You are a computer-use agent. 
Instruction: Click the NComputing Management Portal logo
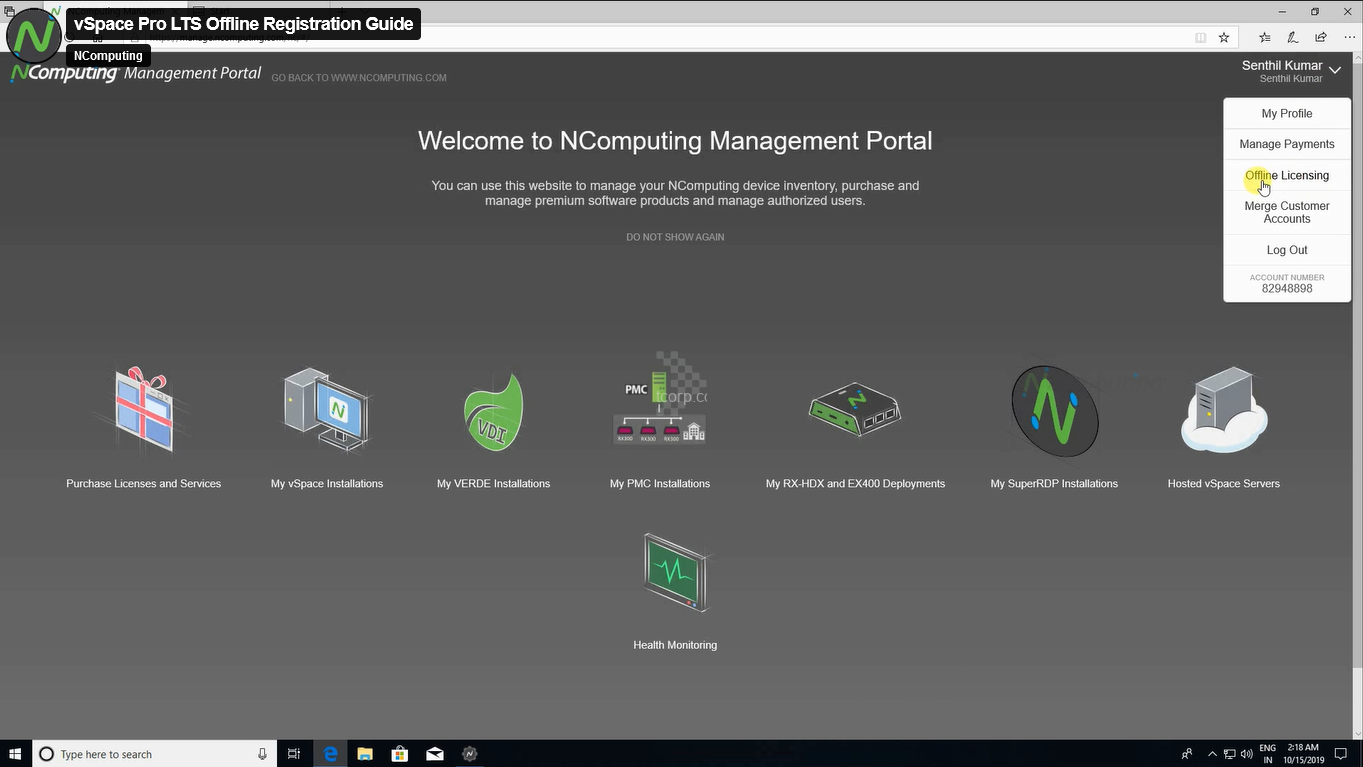tap(135, 74)
